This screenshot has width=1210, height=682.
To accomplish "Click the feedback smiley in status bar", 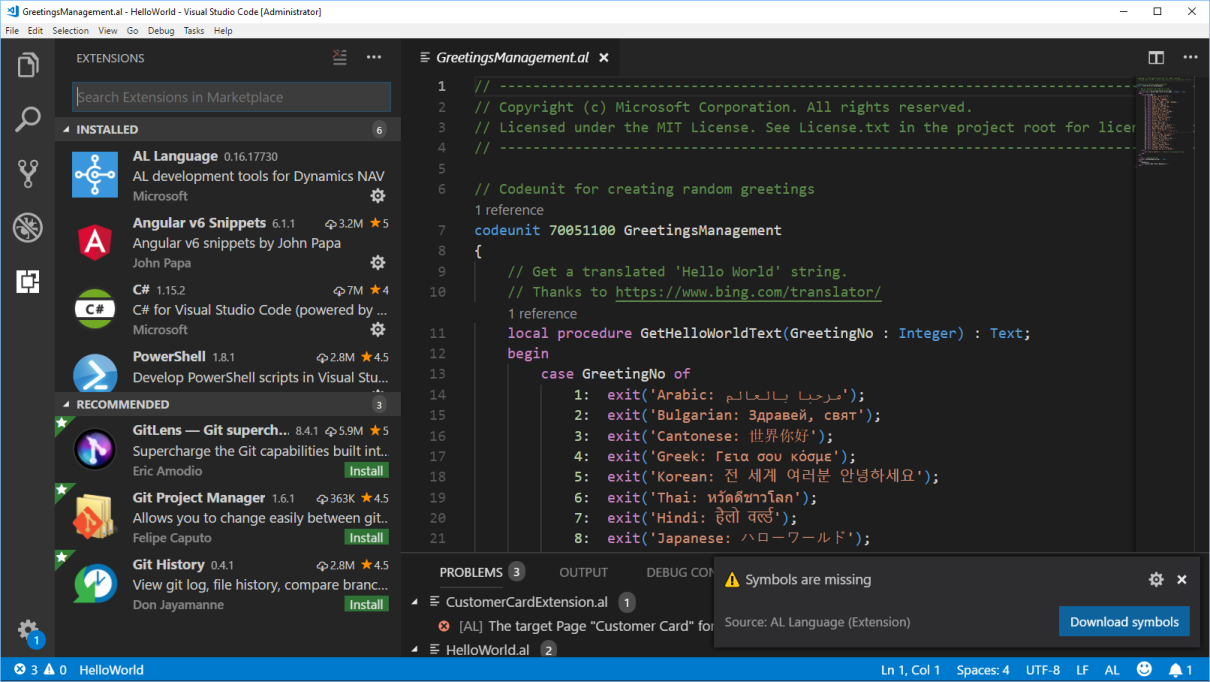I will [x=1145, y=670].
